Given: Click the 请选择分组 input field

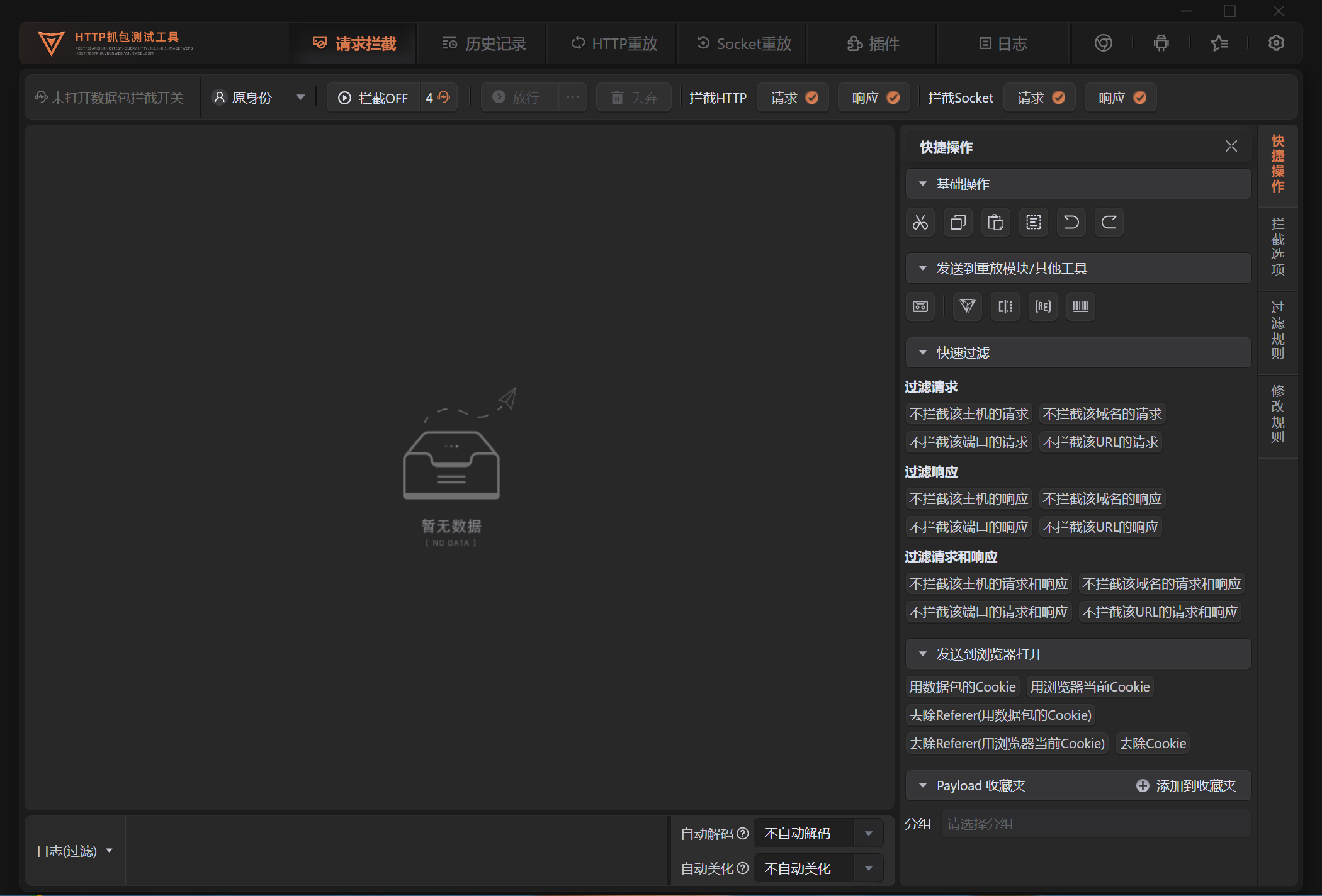Looking at the screenshot, I should click(1095, 824).
